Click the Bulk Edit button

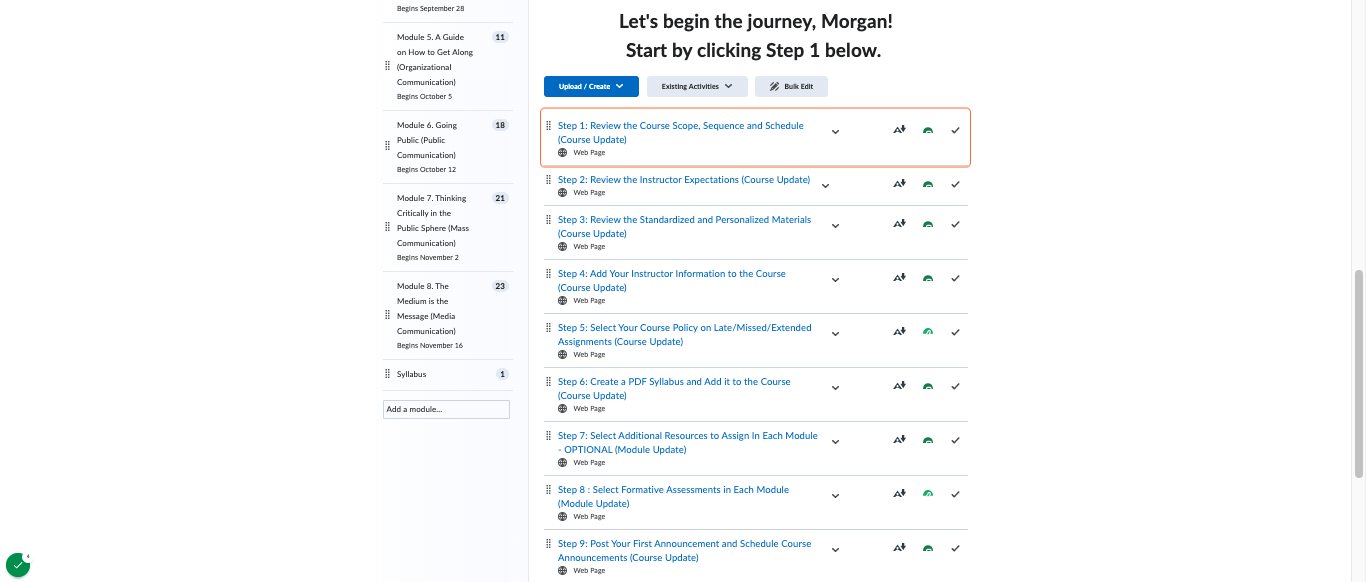pyautogui.click(x=791, y=87)
